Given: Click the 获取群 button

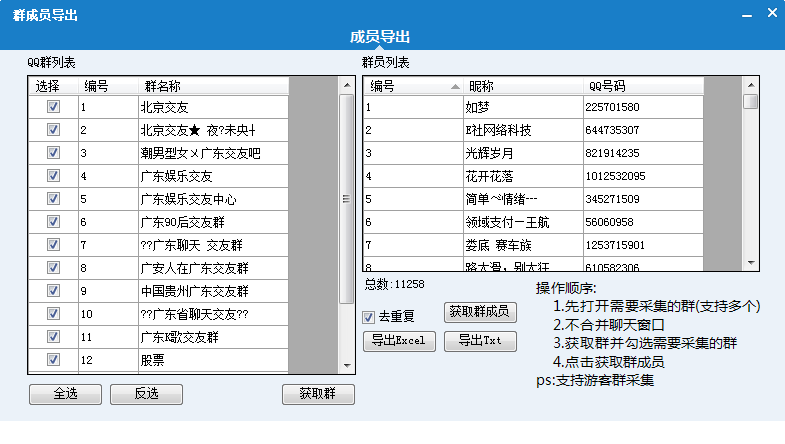Looking at the screenshot, I should 318,394.
